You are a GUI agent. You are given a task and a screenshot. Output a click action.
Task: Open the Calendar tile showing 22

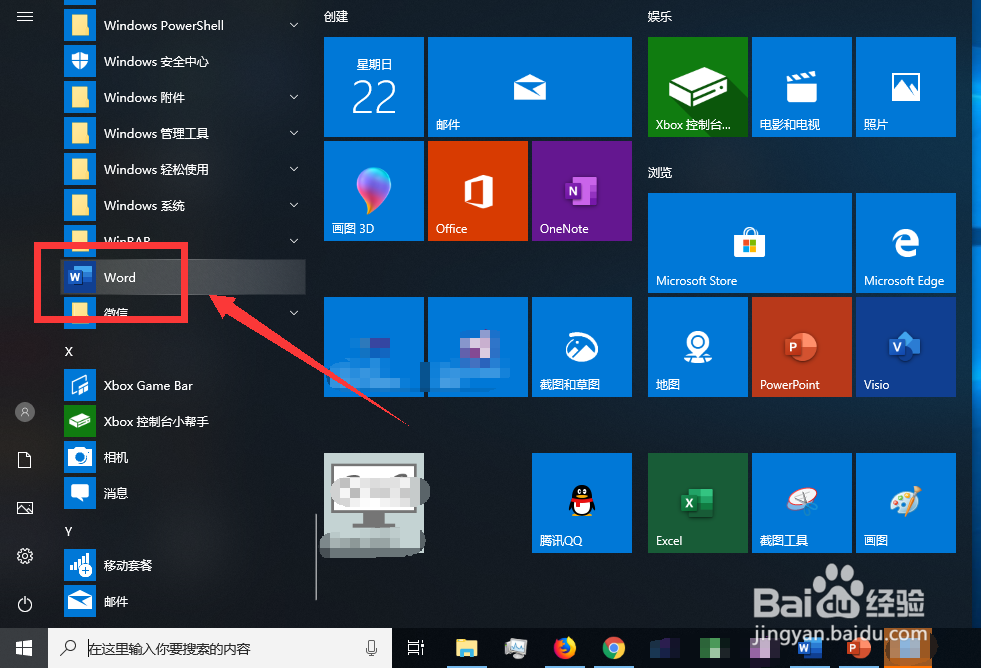coord(374,87)
